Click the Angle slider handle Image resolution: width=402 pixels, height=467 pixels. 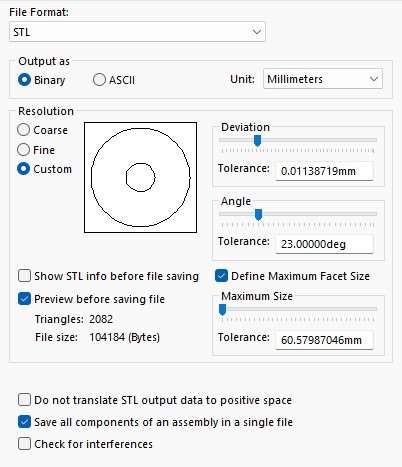[x=258, y=215]
